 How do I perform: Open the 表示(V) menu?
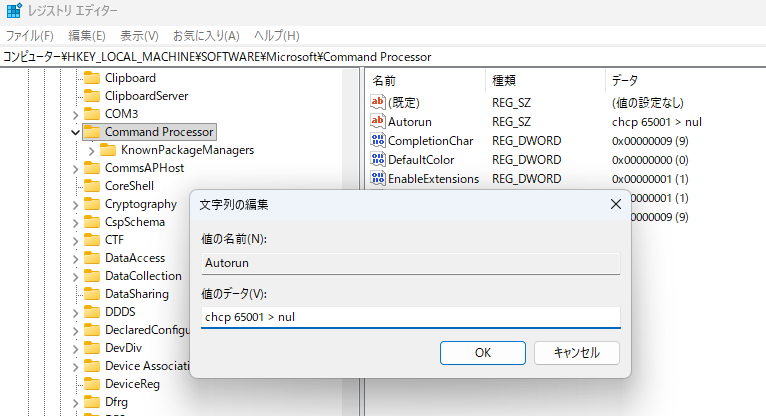139,35
